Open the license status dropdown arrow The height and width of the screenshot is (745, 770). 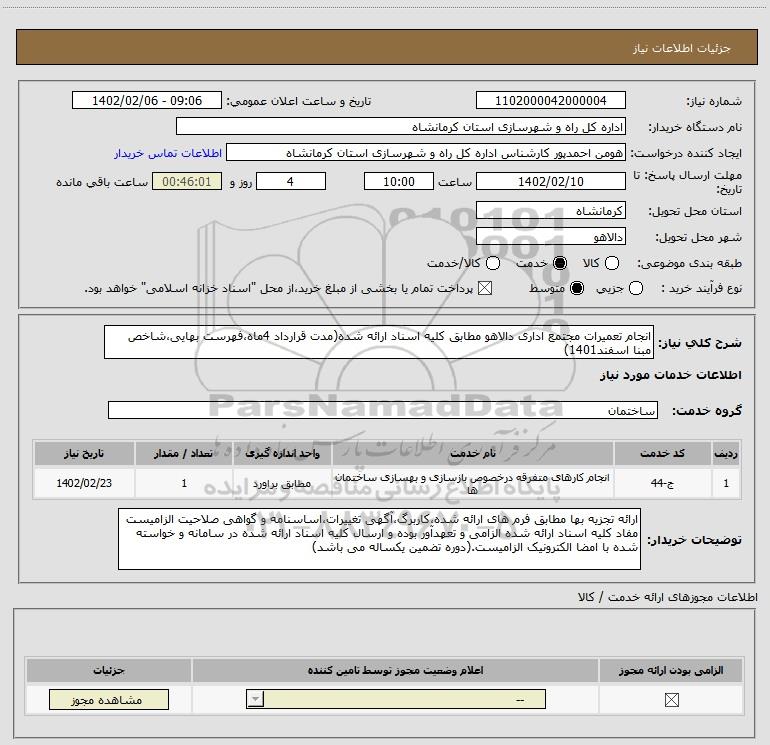coord(255,699)
